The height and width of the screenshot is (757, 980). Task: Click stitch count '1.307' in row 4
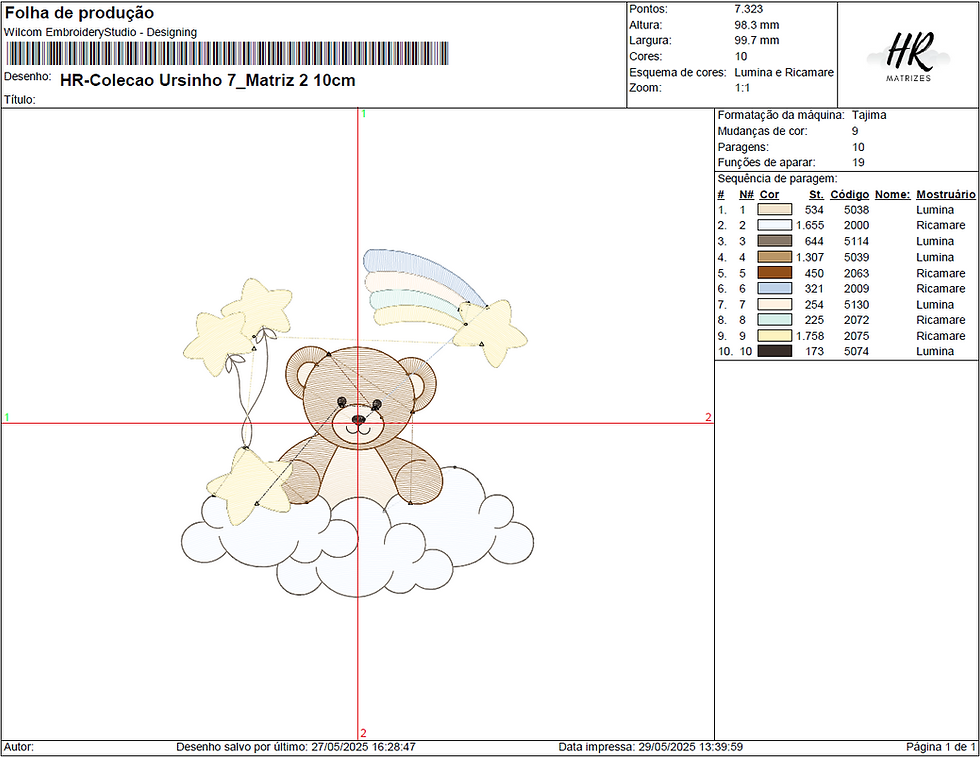[x=810, y=257]
